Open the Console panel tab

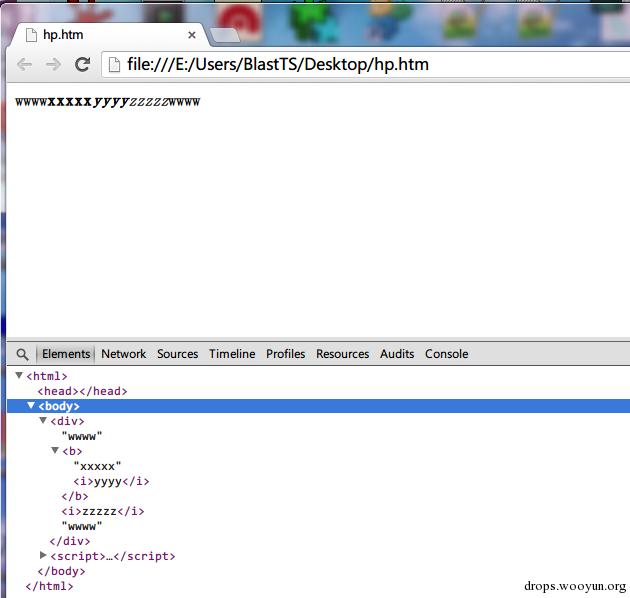point(446,354)
